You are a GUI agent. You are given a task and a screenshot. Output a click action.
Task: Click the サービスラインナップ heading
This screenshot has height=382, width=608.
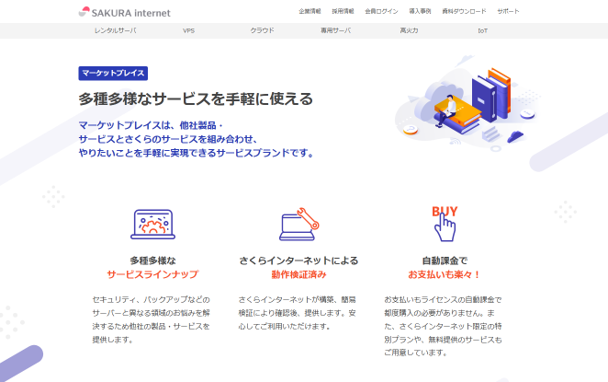[153, 275]
